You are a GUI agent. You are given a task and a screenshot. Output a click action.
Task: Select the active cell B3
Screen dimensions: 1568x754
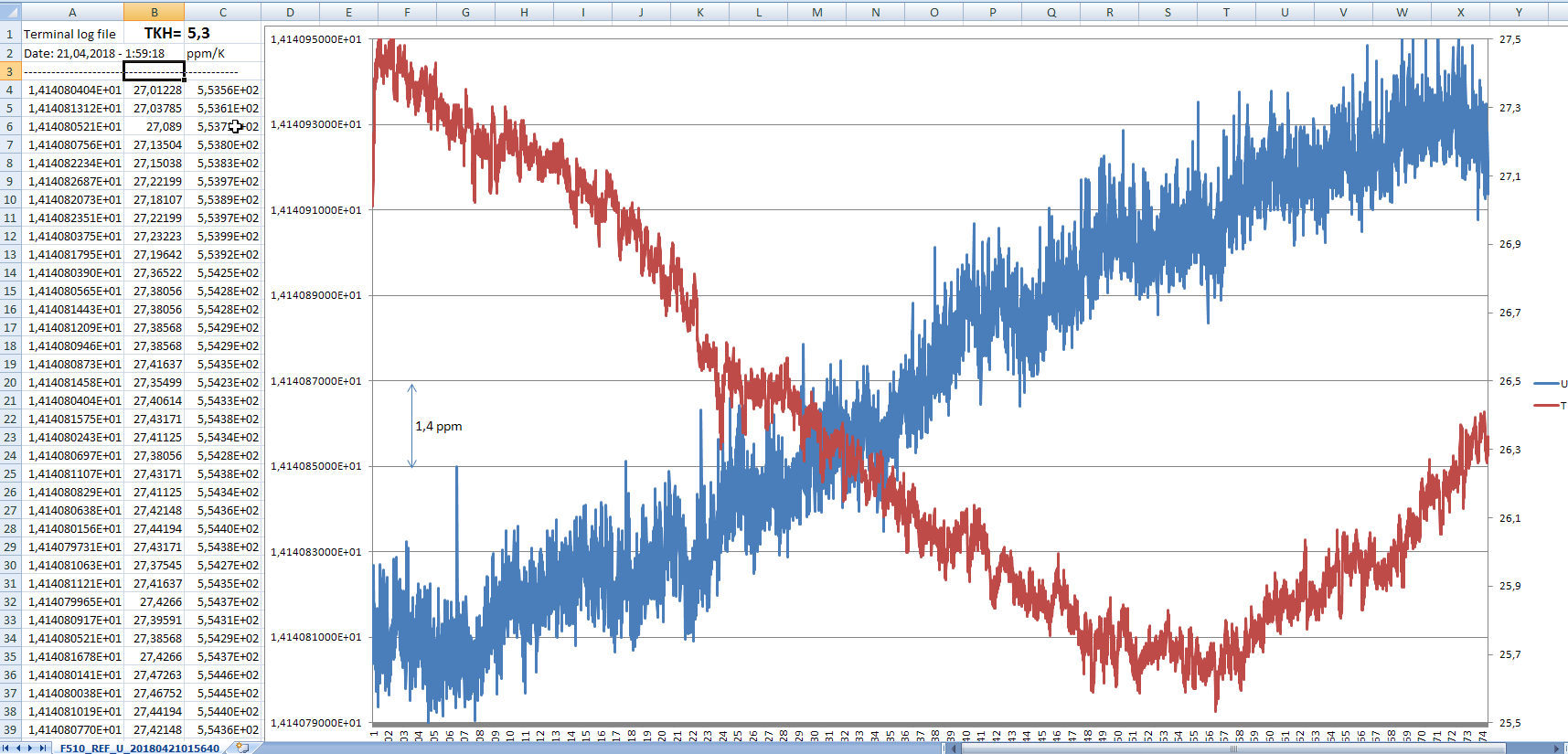(155, 71)
